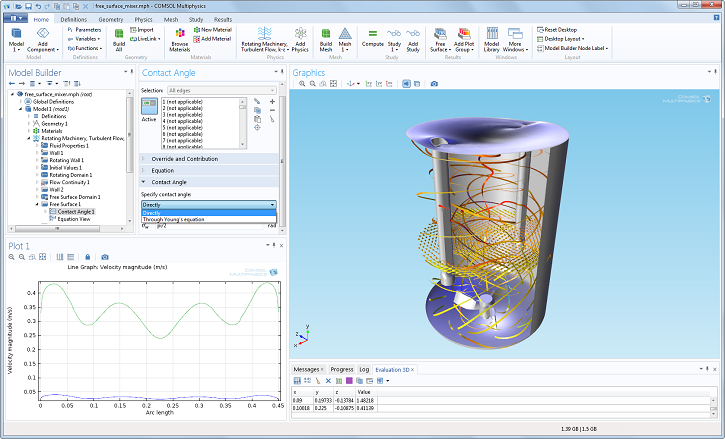
Task: Click the add to selection plus icon
Action: 272,101
